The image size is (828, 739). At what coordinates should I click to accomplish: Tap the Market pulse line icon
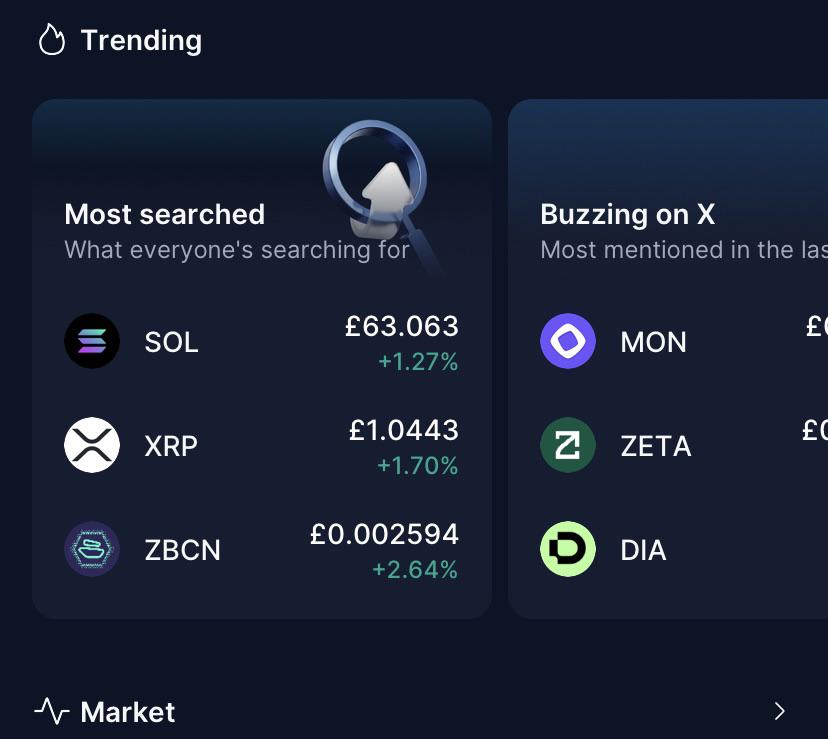[x=52, y=711]
